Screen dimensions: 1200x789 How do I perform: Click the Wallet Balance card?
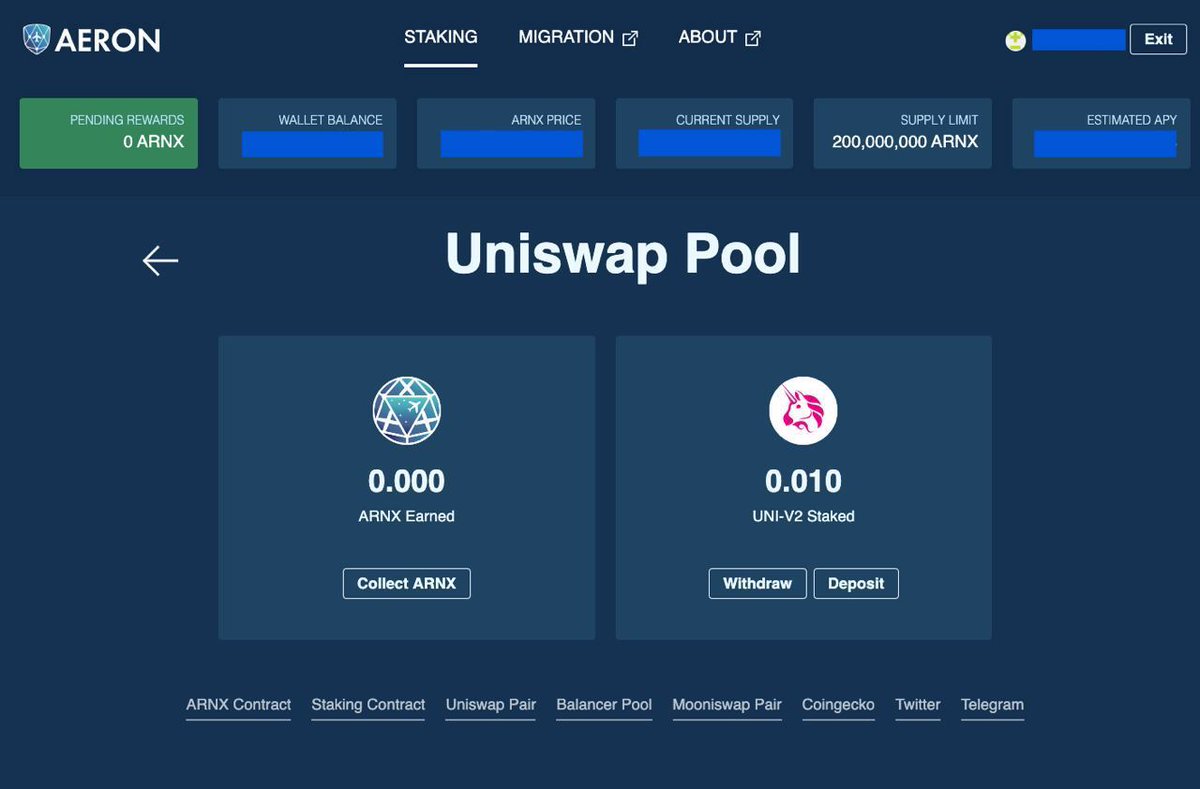point(307,133)
